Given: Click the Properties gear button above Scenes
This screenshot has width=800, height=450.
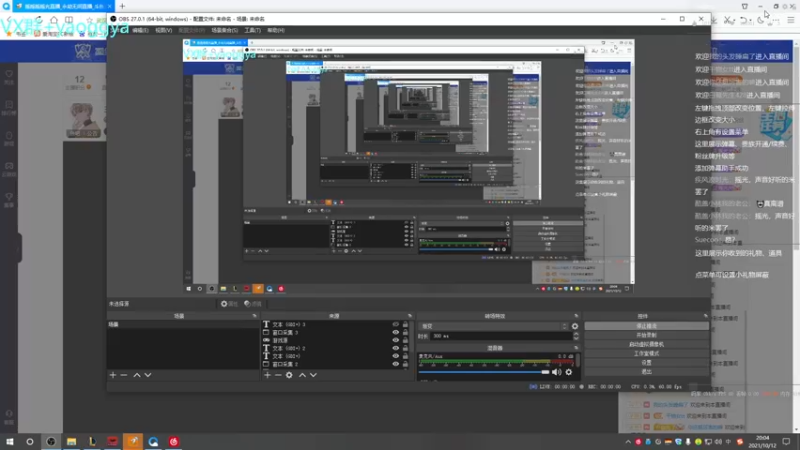Looking at the screenshot, I should click(229, 304).
